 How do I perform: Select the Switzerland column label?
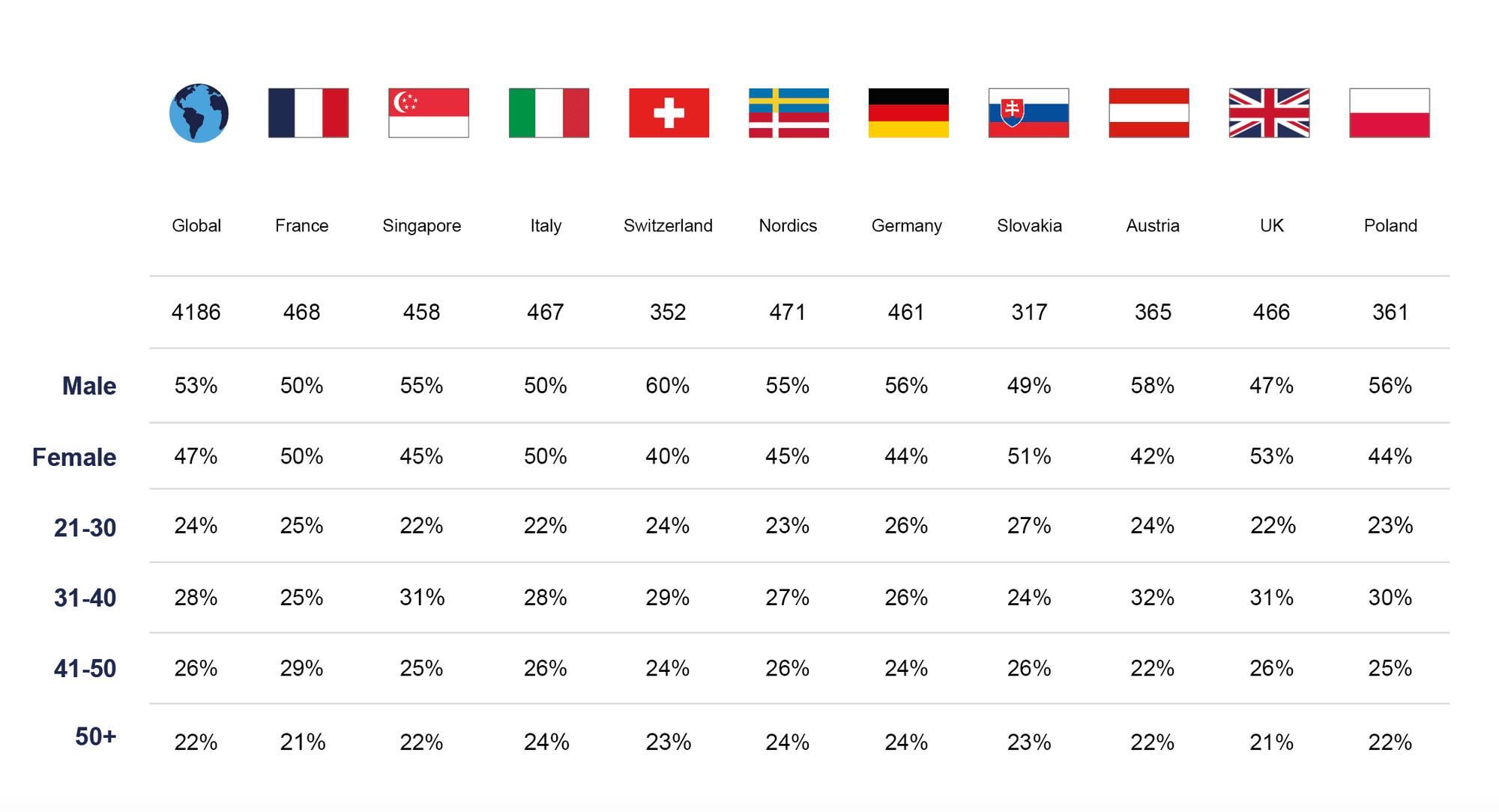coord(668,225)
